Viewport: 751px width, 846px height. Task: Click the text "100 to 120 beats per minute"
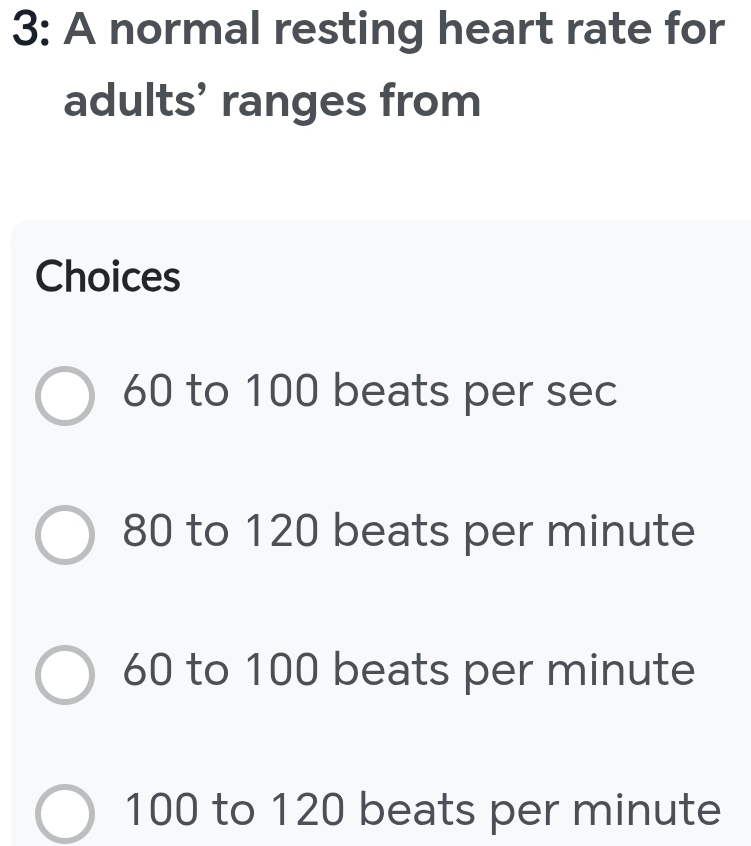[420, 812]
